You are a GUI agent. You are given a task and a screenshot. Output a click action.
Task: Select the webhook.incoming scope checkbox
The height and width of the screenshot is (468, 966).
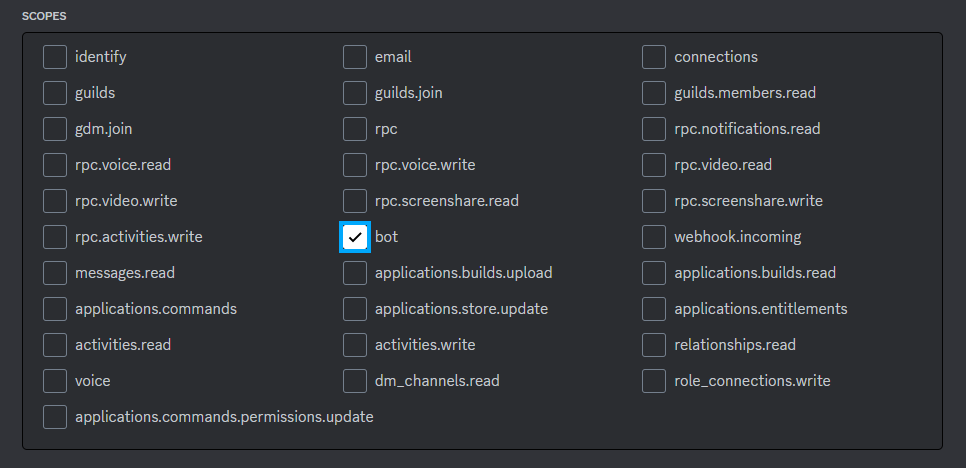(x=654, y=237)
